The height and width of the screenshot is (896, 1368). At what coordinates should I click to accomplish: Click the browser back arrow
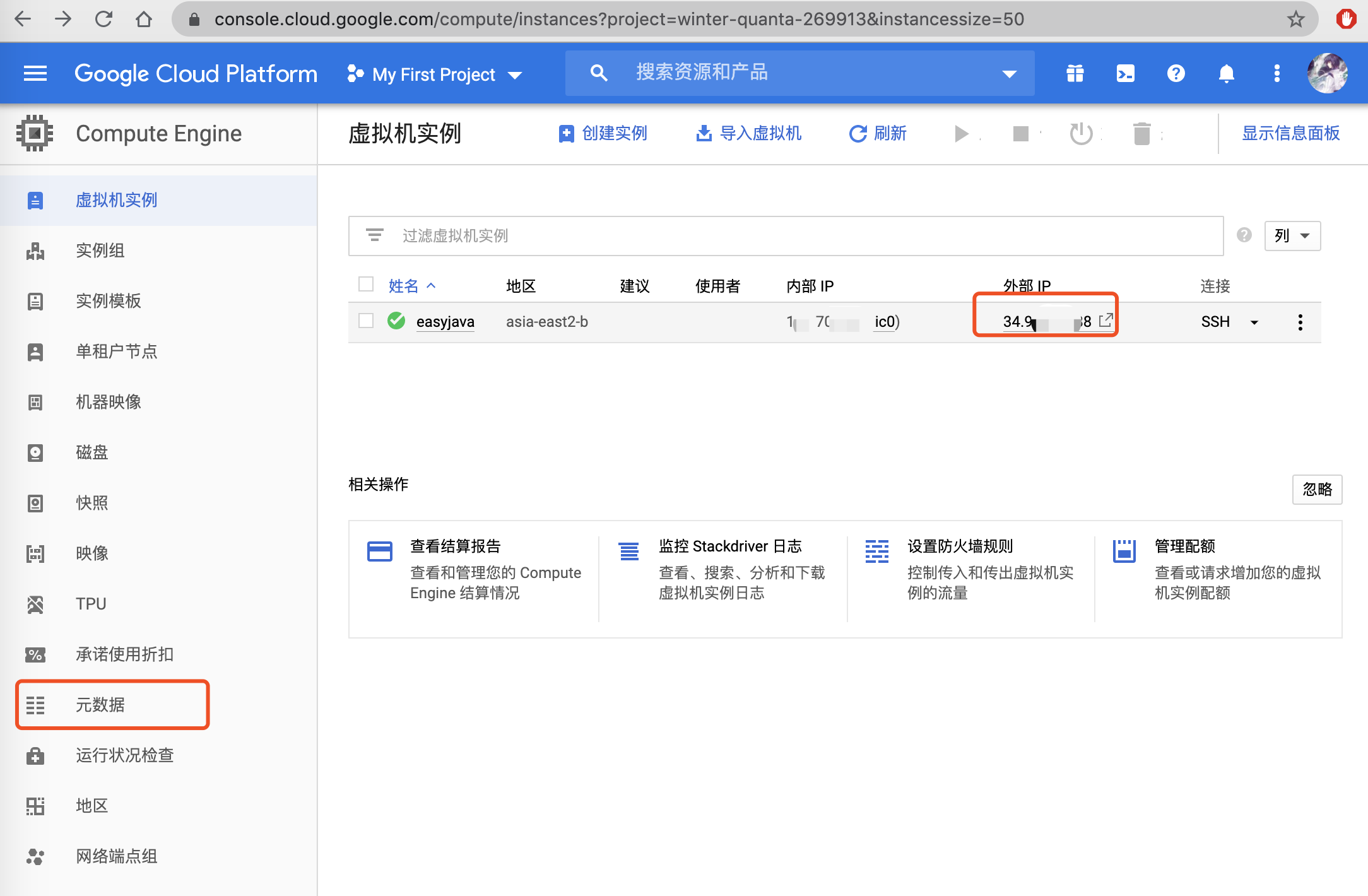click(x=23, y=19)
